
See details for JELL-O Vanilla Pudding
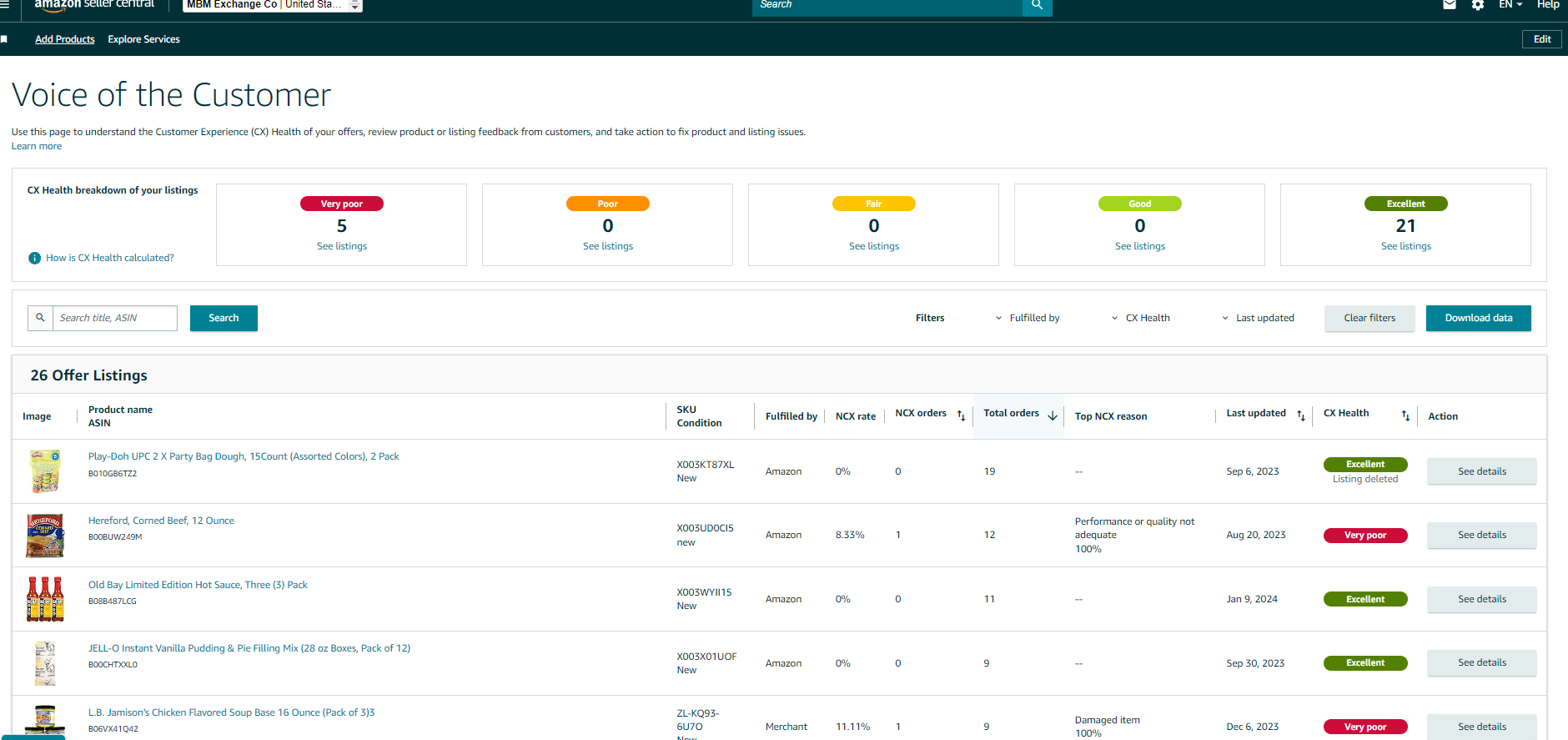(x=1482, y=662)
